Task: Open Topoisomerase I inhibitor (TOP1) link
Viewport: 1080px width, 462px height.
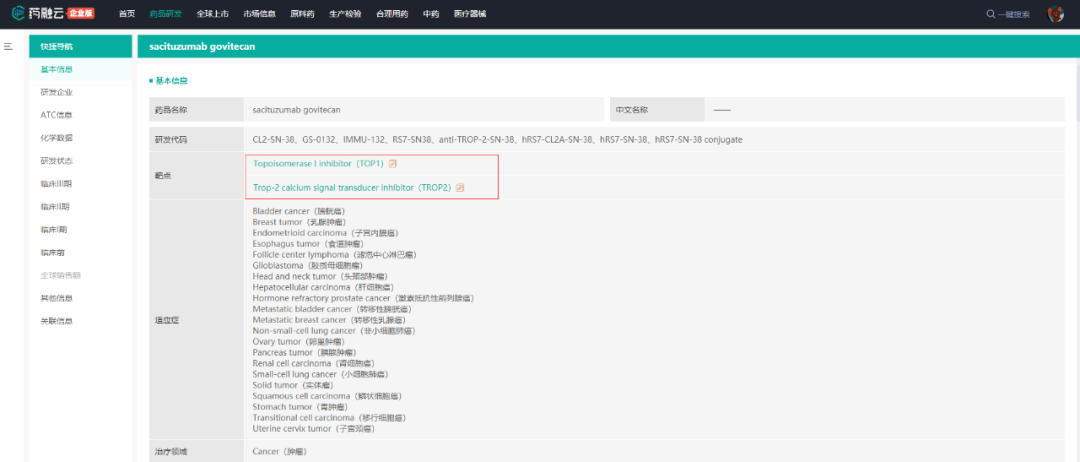Action: [x=318, y=164]
